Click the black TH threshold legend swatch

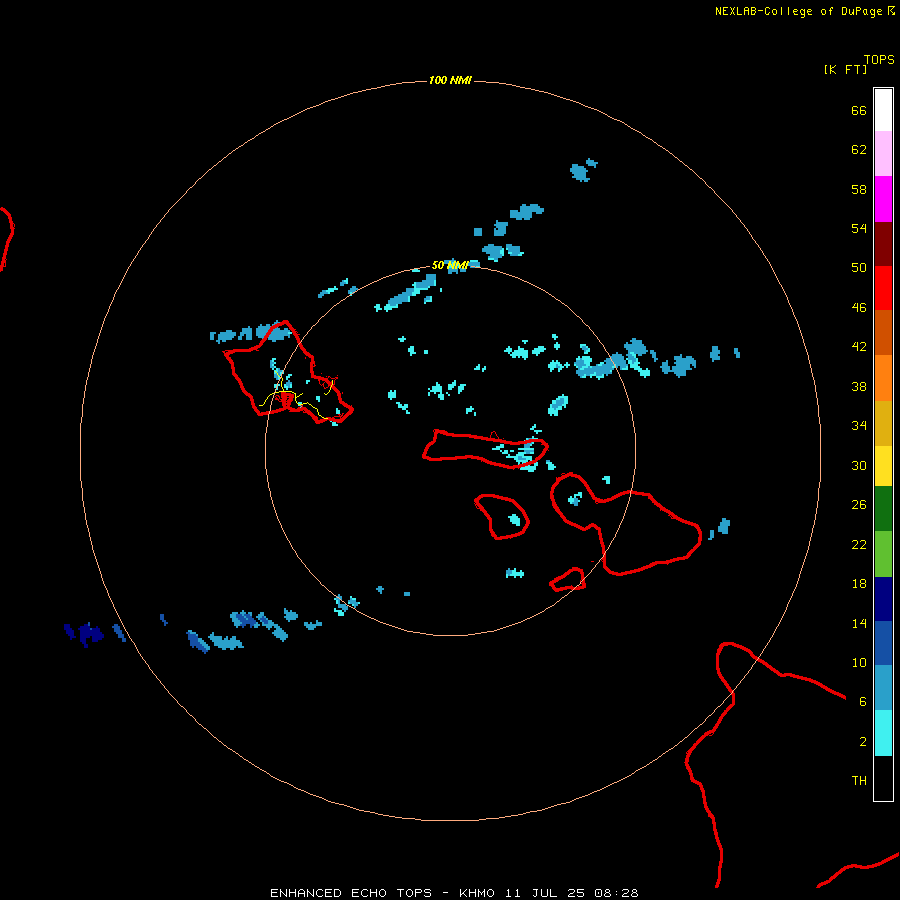click(883, 778)
